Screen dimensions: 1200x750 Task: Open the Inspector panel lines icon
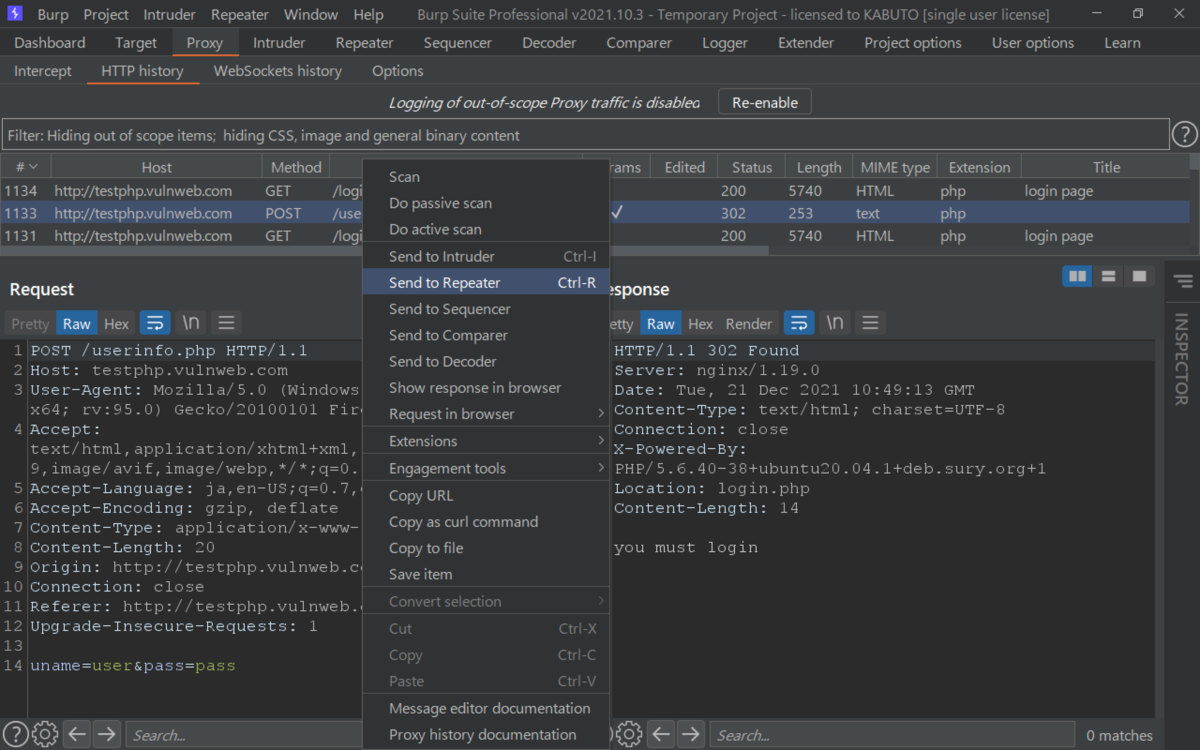tap(1183, 282)
